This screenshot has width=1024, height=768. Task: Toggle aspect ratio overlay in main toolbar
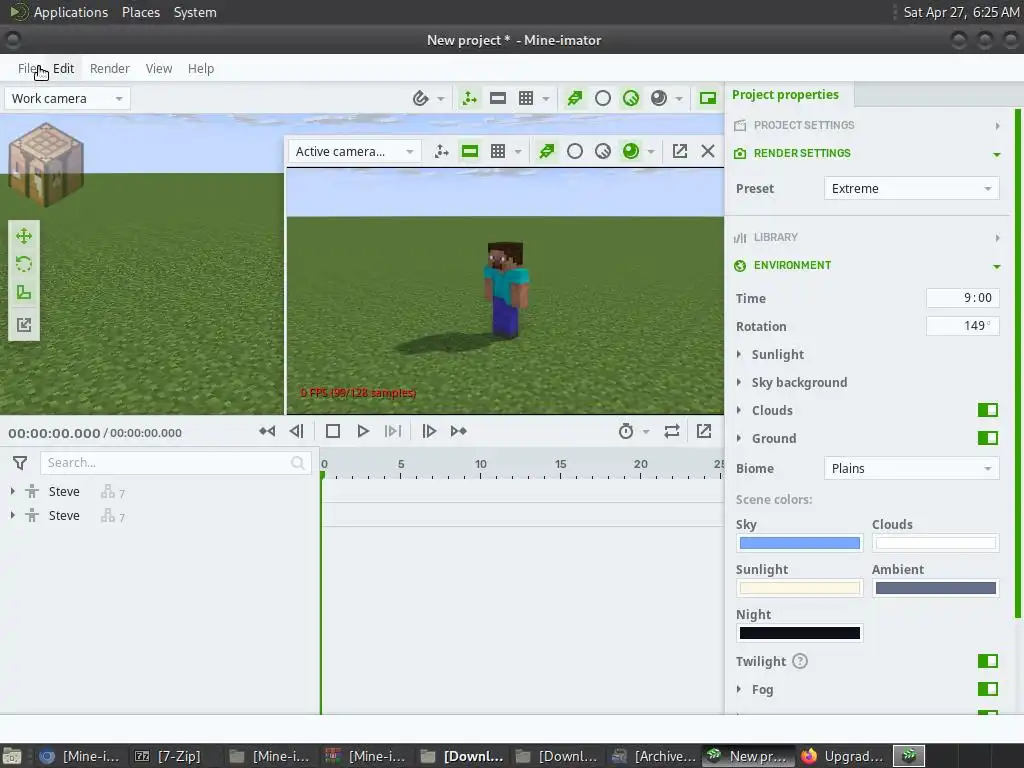[x=498, y=99]
